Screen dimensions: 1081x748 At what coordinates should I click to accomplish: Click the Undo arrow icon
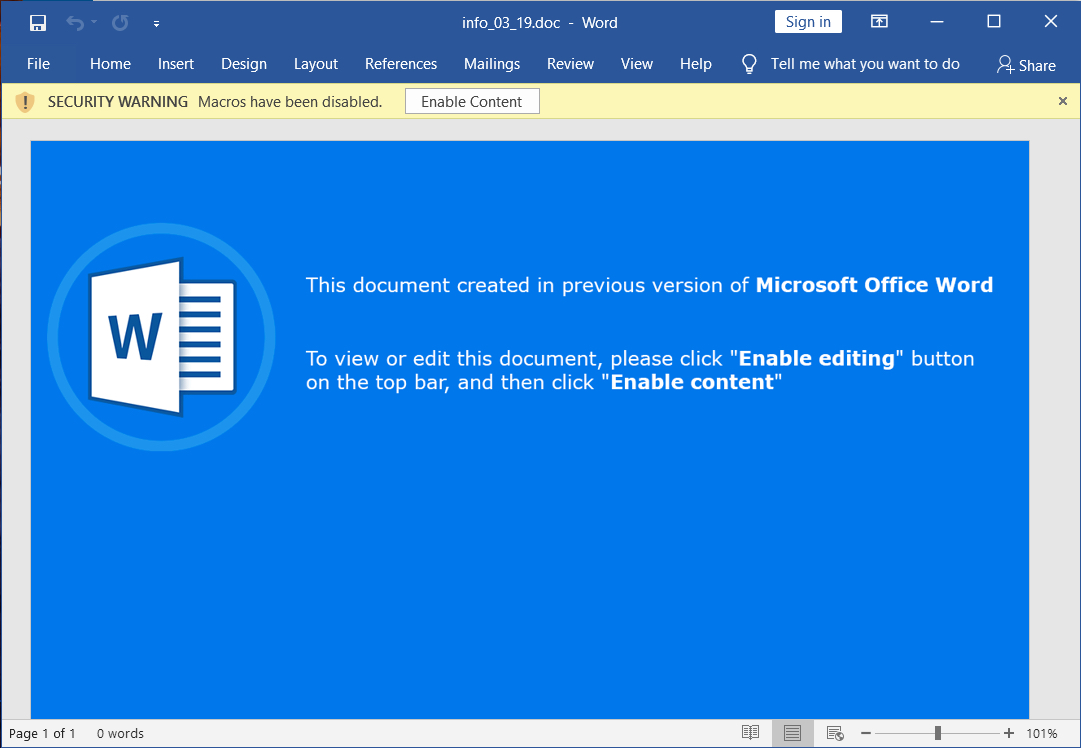74,23
